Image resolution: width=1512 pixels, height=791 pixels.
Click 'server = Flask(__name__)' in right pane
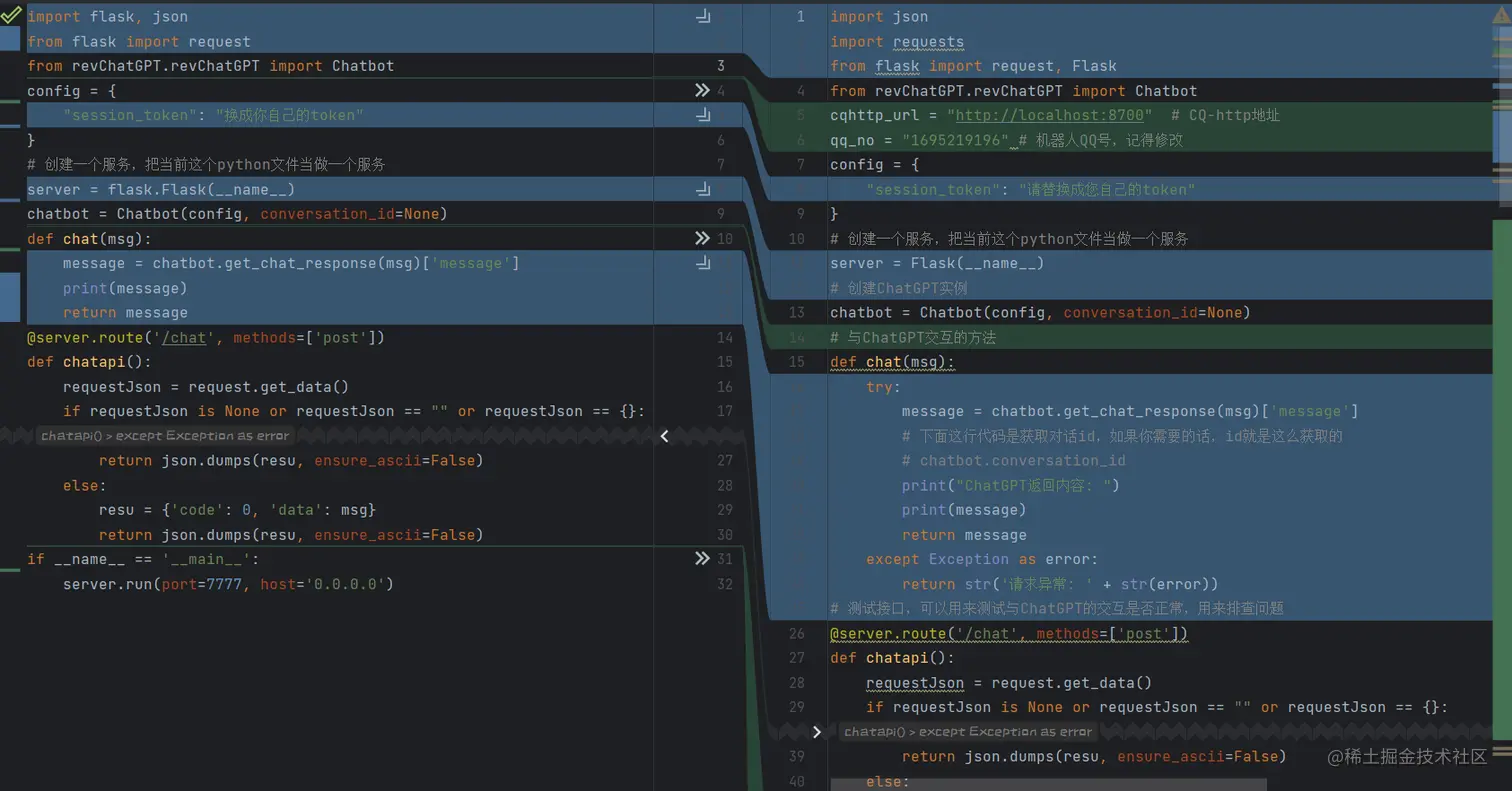(x=937, y=263)
